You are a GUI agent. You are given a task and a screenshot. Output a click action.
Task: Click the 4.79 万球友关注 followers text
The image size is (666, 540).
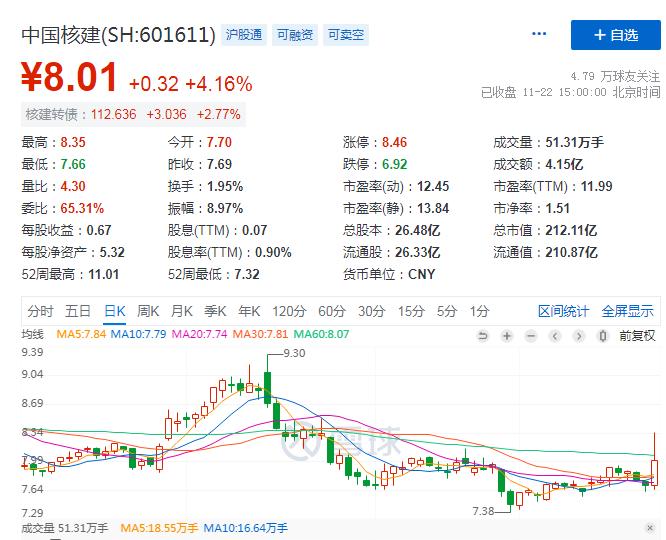(x=615, y=76)
